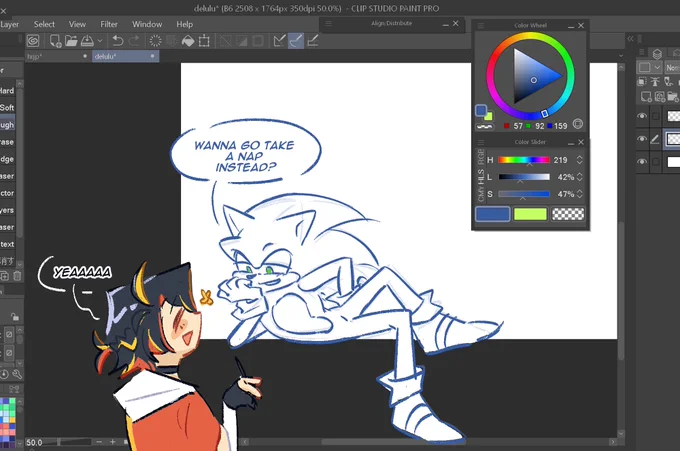This screenshot has width=680, height=451.
Task: Open Clip Studio launcher icon in toolbar
Action: point(33,41)
